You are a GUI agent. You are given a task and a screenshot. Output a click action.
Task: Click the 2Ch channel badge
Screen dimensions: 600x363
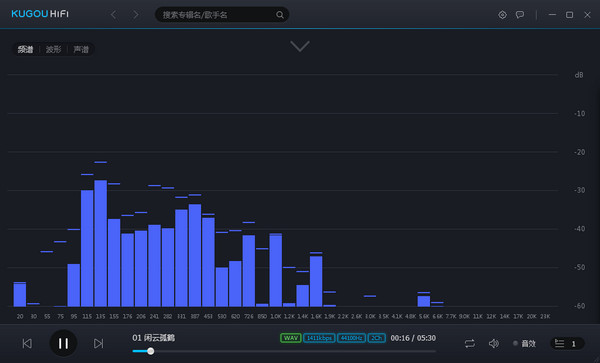pos(377,338)
